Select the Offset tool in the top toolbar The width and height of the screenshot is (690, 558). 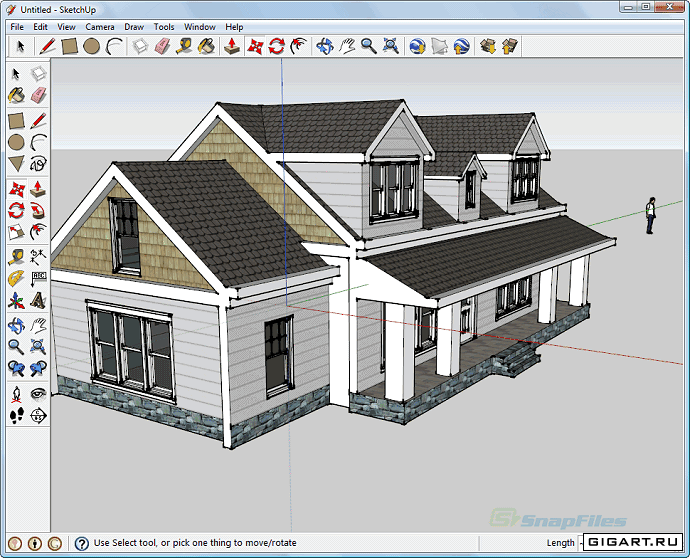click(298, 46)
